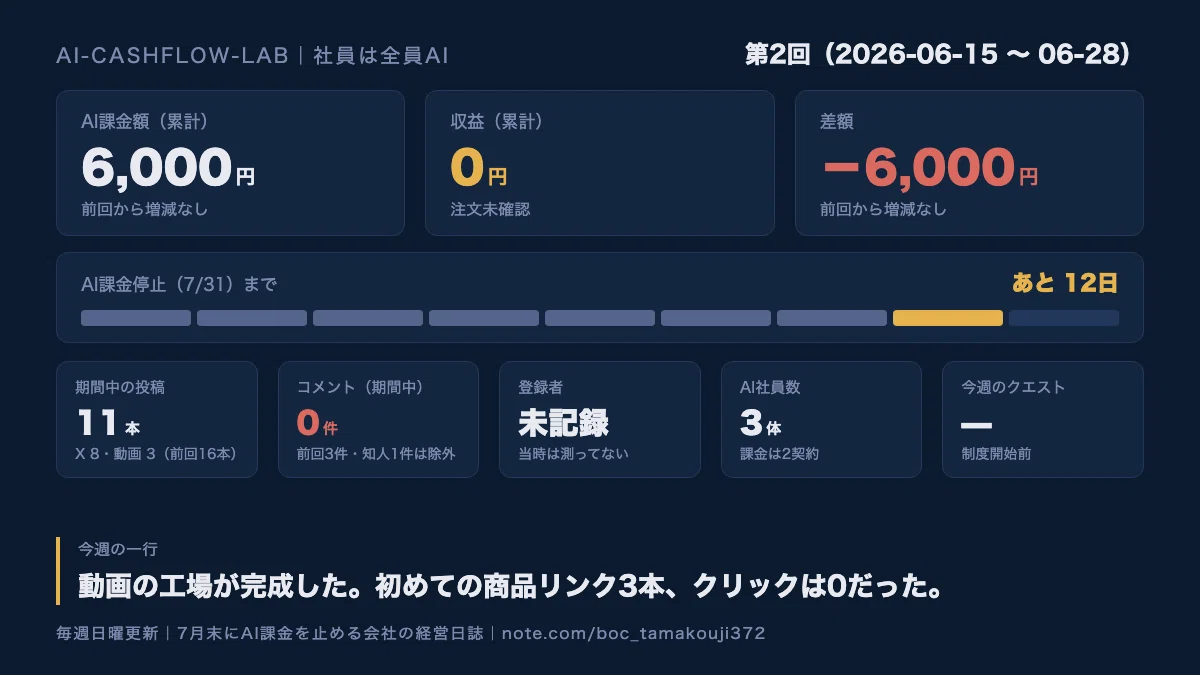This screenshot has width=1200, height=675.
Task: Open the note.com/boc_tamakouji372 link
Action: coord(634,634)
